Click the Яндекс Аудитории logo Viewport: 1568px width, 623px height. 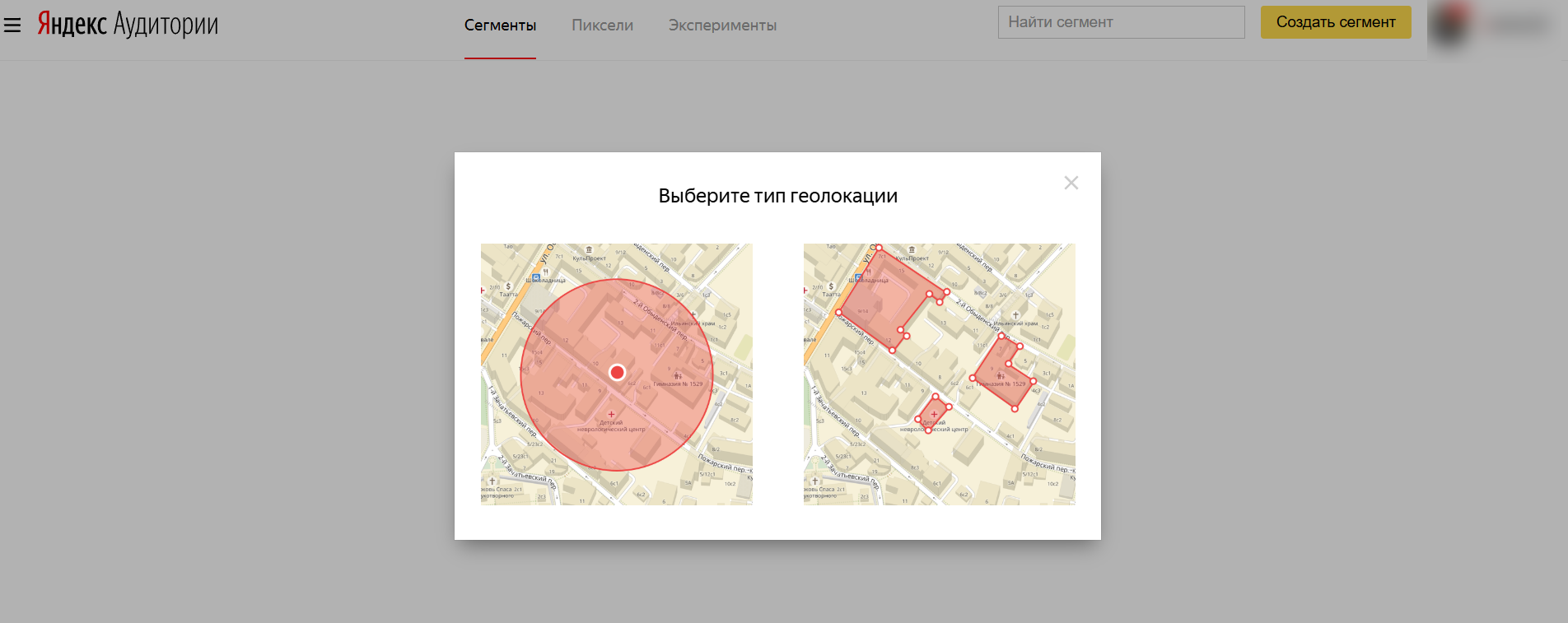(x=128, y=25)
